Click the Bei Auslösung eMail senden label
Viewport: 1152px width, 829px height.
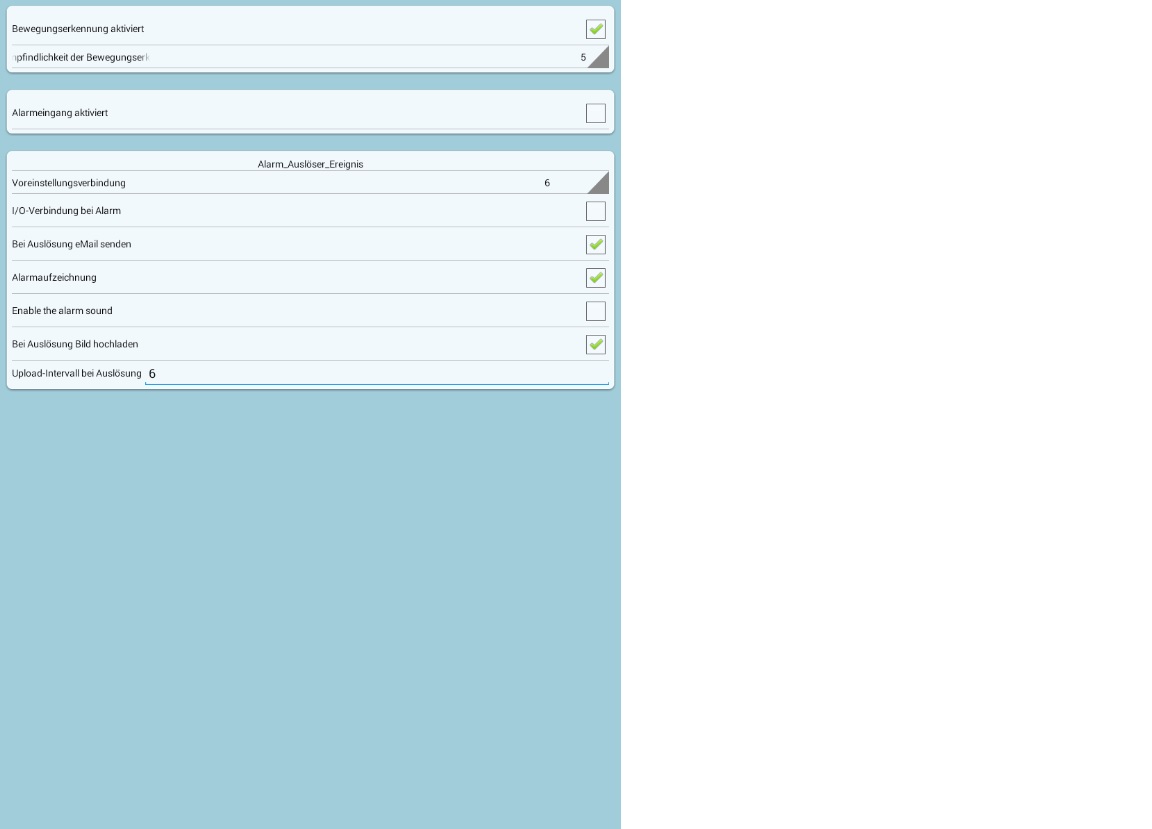(71, 244)
